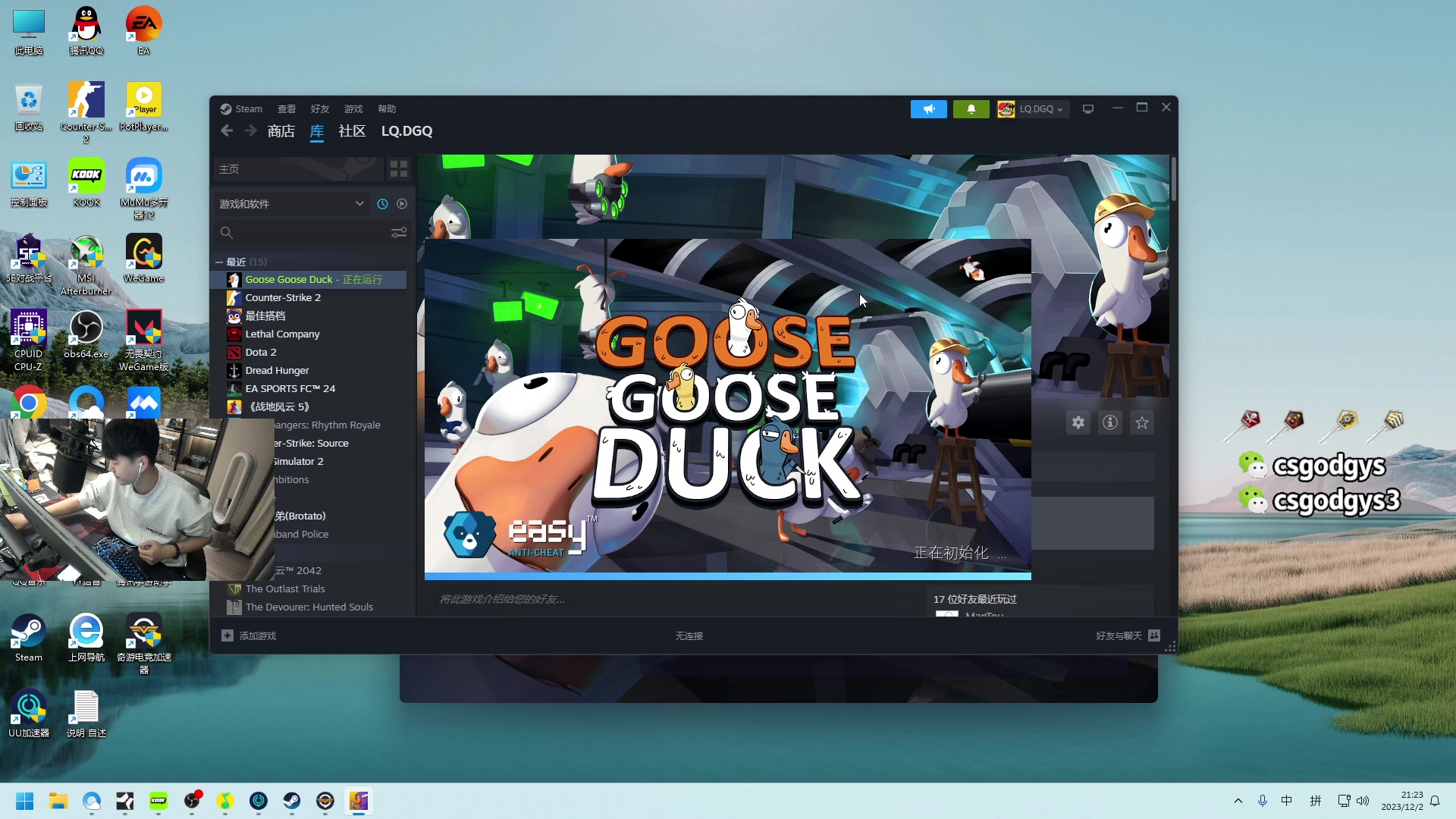Show game info via the circled-i icon
Viewport: 1456px width, 819px height.
click(1110, 422)
